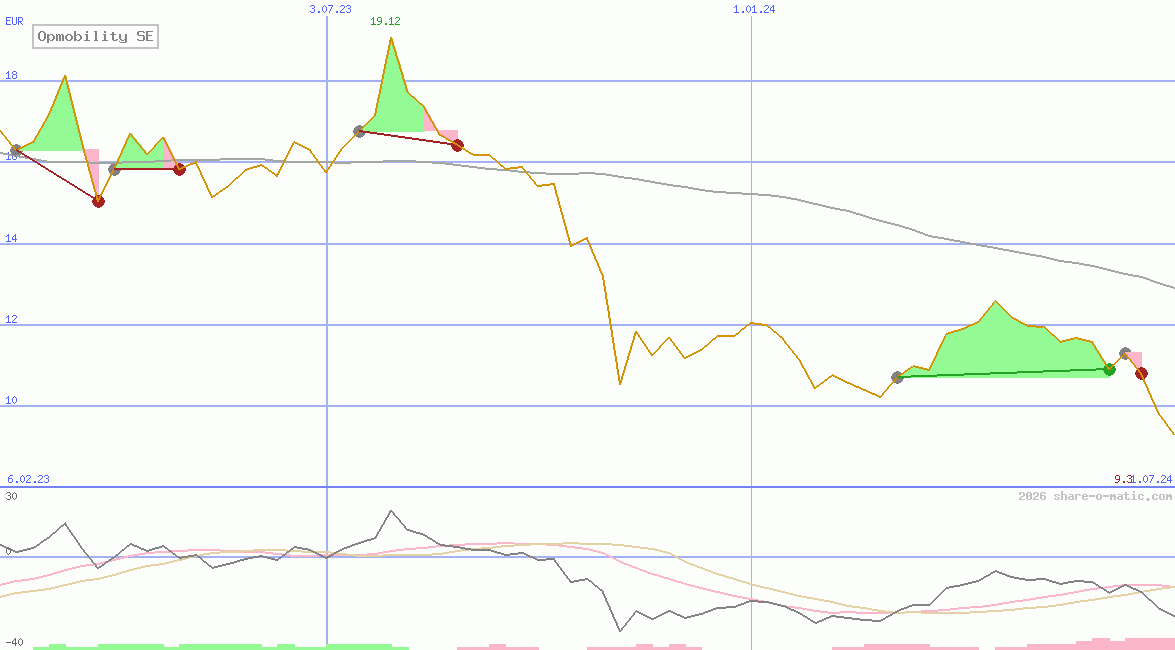
Task: Select the gray entry marker starting the green trade line
Action: [x=897, y=377]
